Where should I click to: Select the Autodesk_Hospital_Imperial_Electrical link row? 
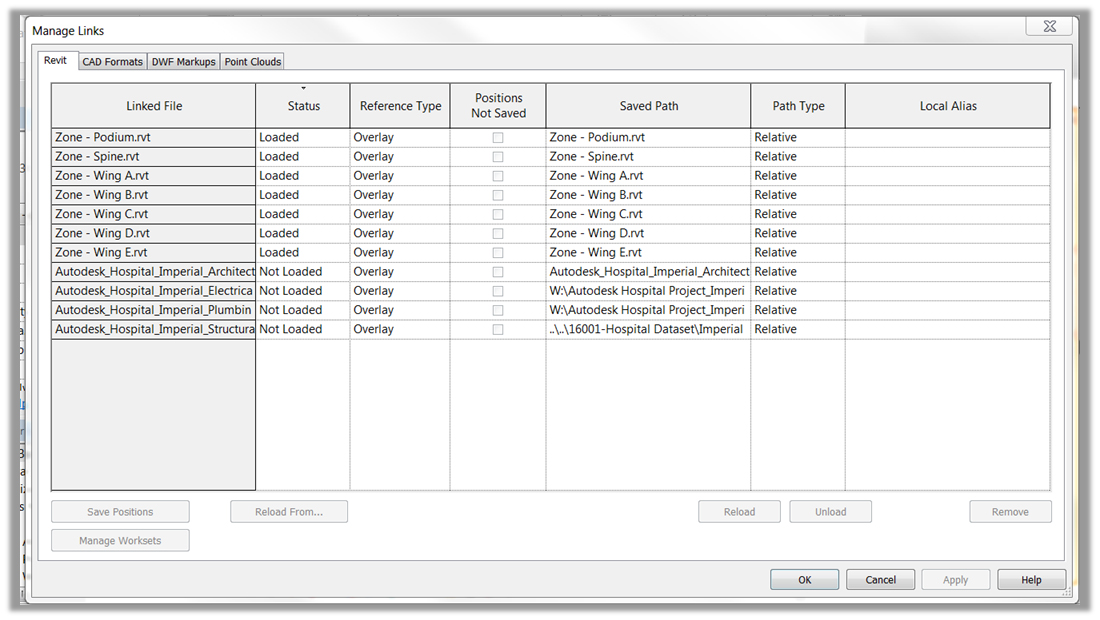click(153, 290)
